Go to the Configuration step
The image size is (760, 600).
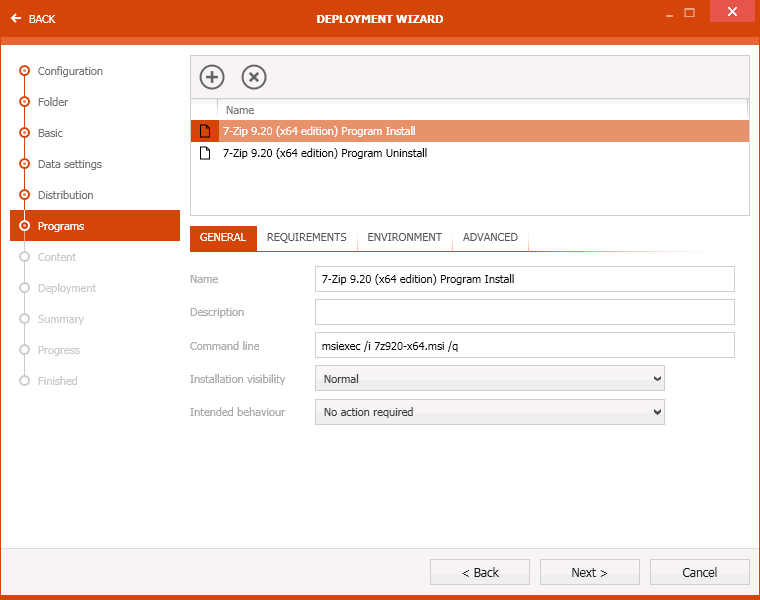pos(70,71)
